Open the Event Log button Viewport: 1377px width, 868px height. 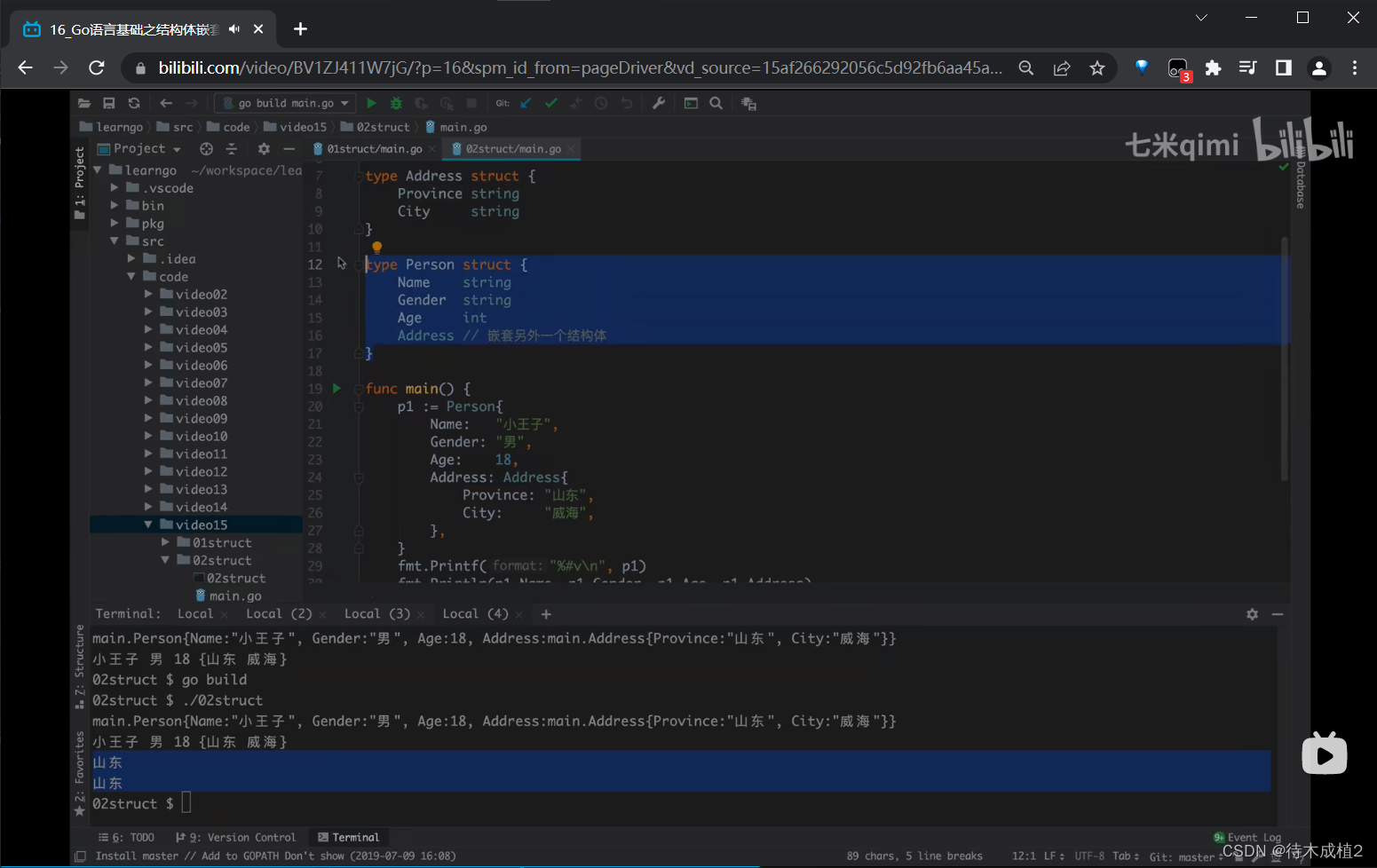coord(1247,838)
